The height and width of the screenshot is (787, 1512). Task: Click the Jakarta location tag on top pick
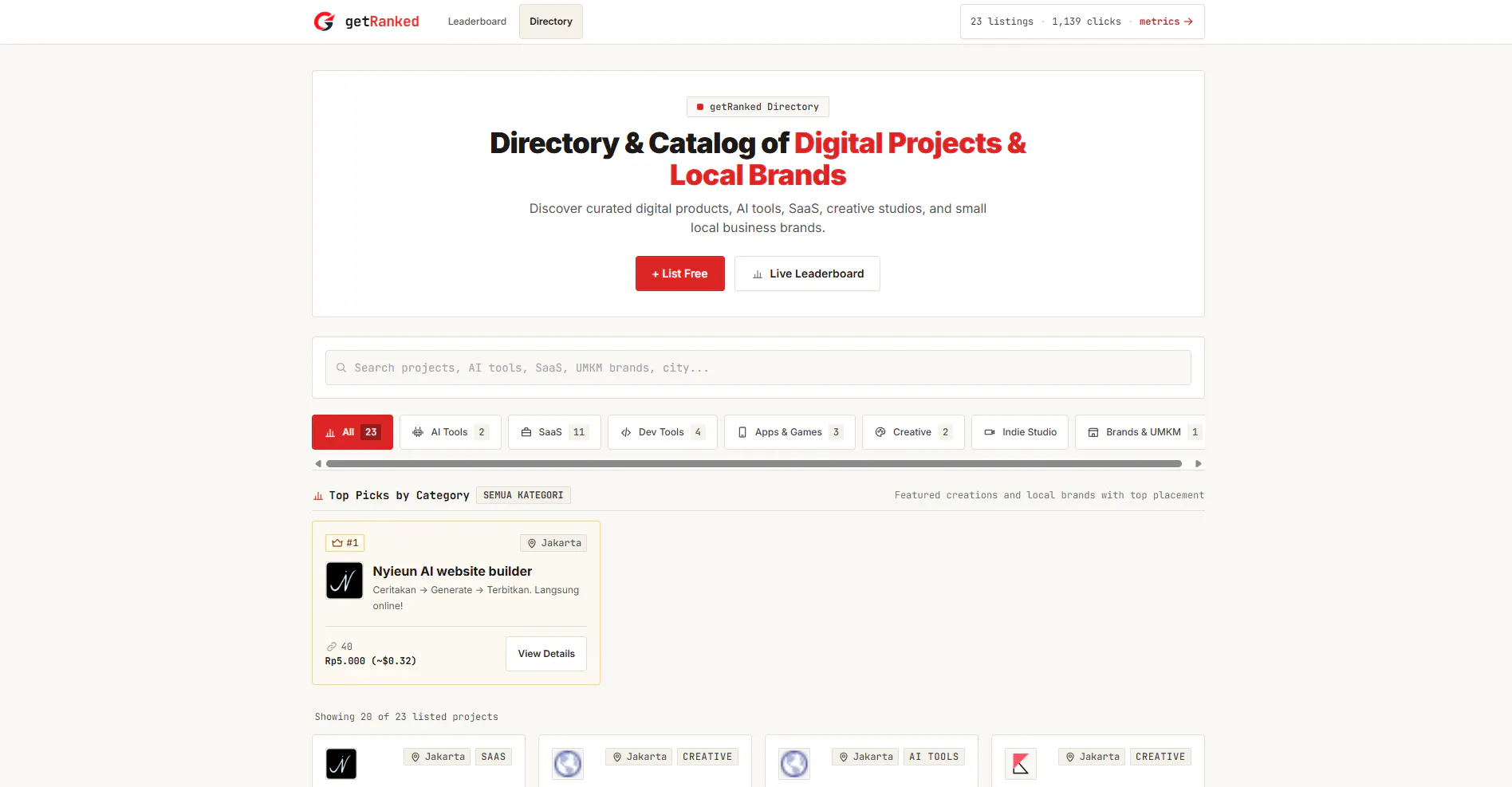[x=553, y=543]
